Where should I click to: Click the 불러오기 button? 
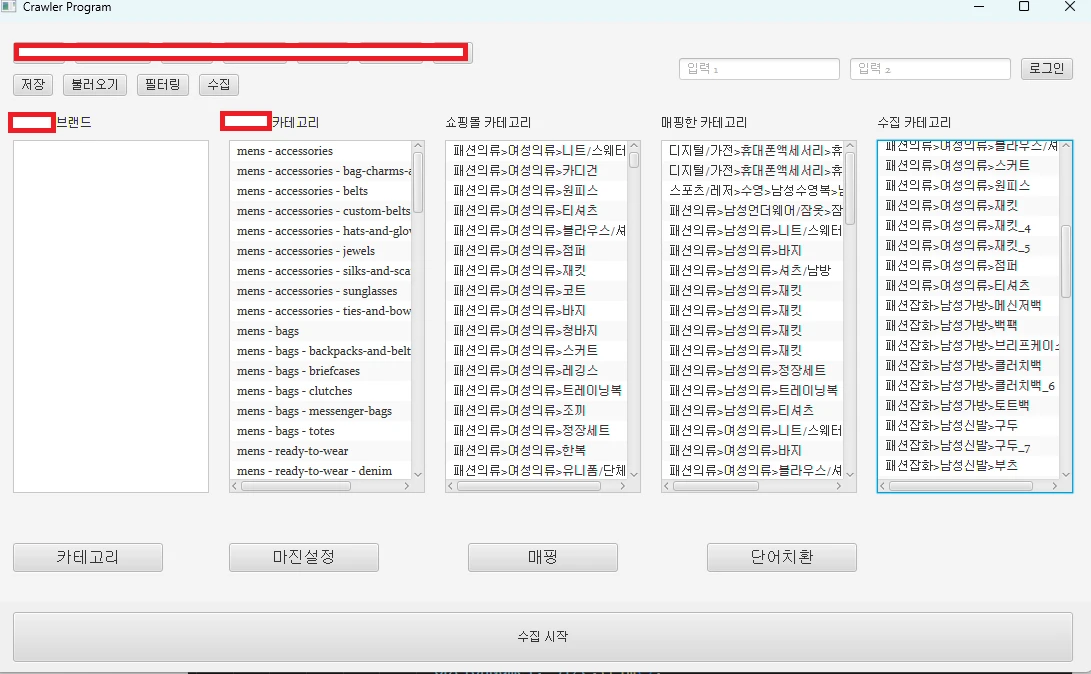[x=94, y=85]
